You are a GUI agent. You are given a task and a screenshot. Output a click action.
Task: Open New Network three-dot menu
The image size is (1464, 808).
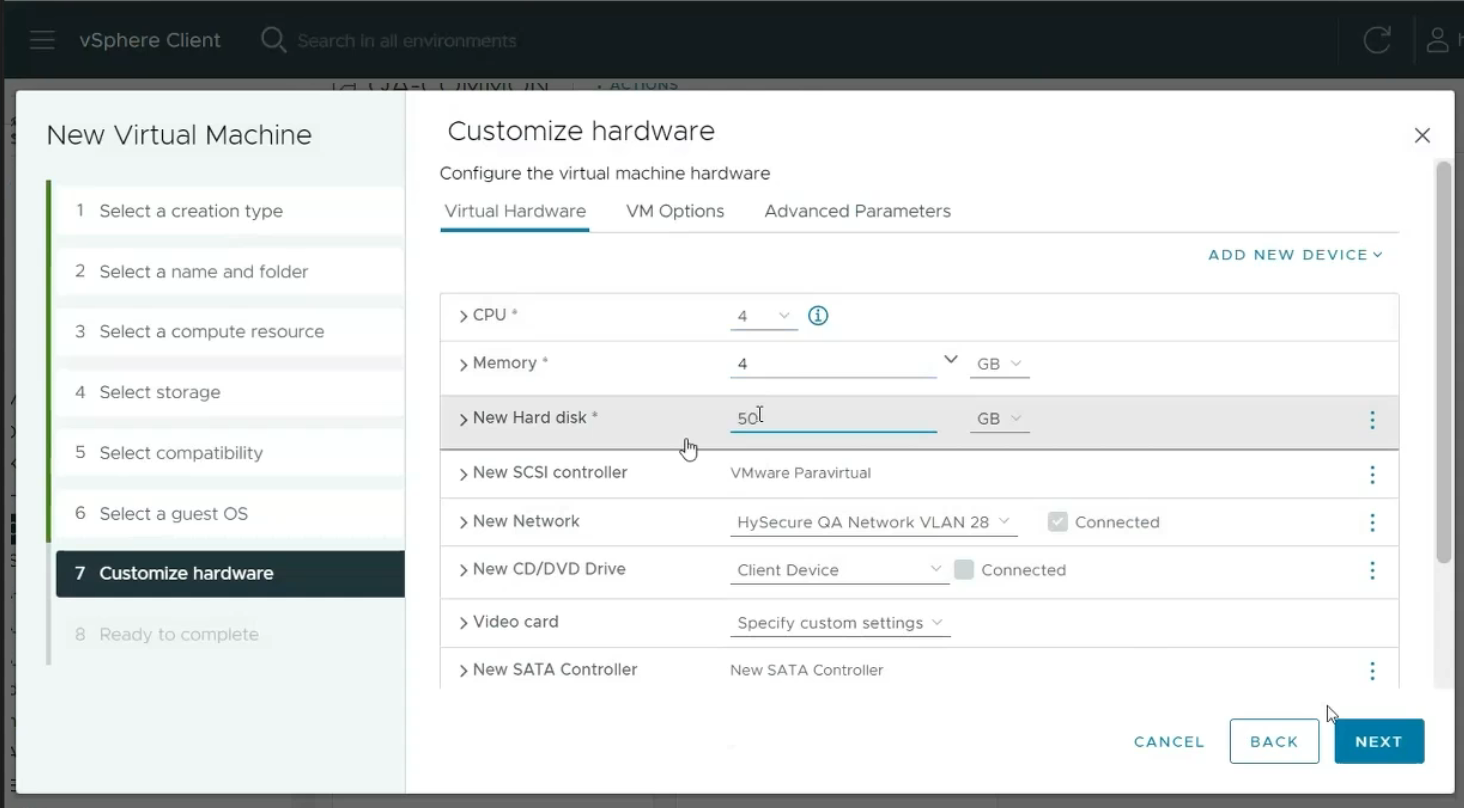point(1372,522)
